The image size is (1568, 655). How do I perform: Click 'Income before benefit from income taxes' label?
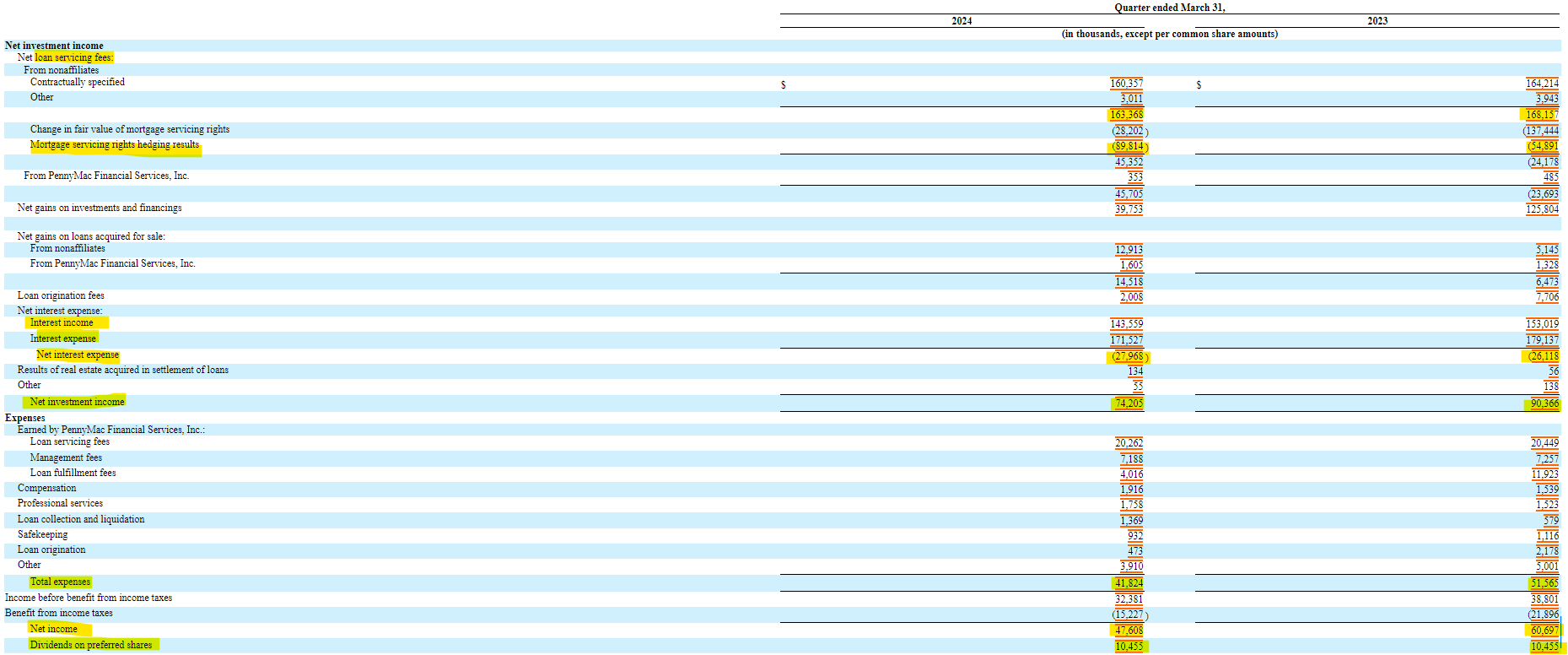click(89, 598)
